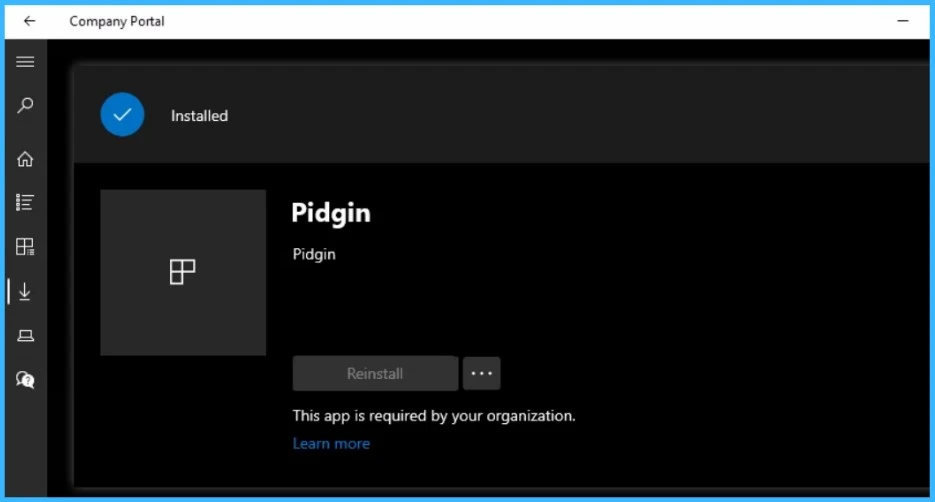Click the bold Pidgin app title

coord(331,213)
